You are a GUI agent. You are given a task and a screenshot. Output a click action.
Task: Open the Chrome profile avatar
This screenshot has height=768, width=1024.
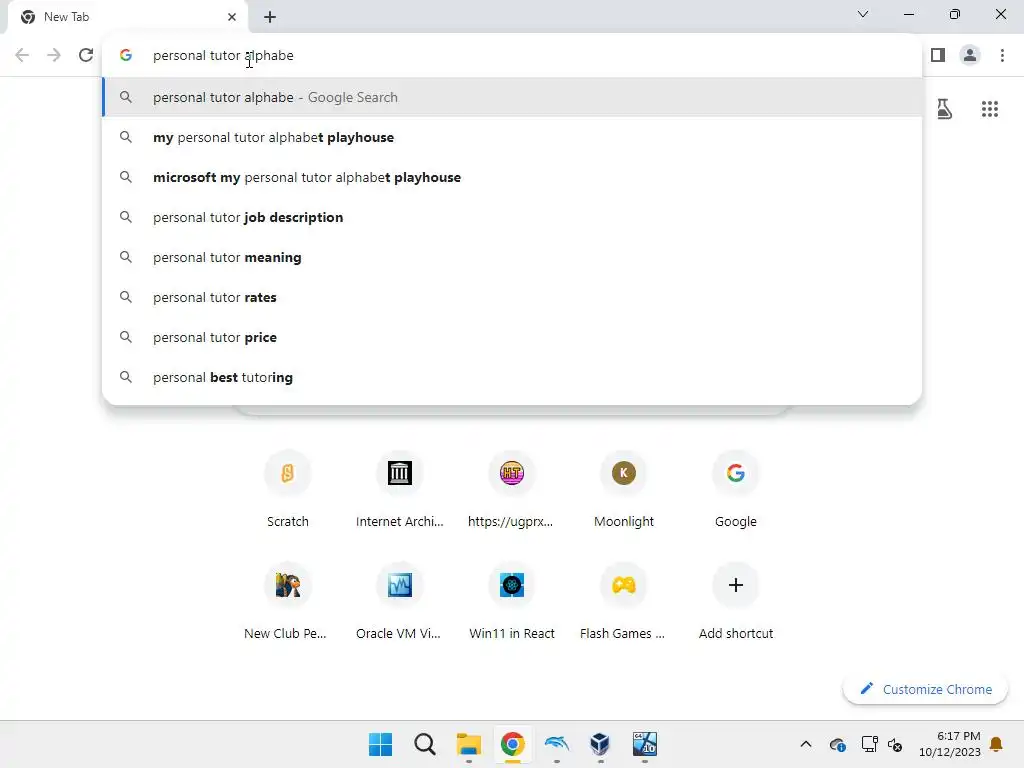pyautogui.click(x=970, y=55)
